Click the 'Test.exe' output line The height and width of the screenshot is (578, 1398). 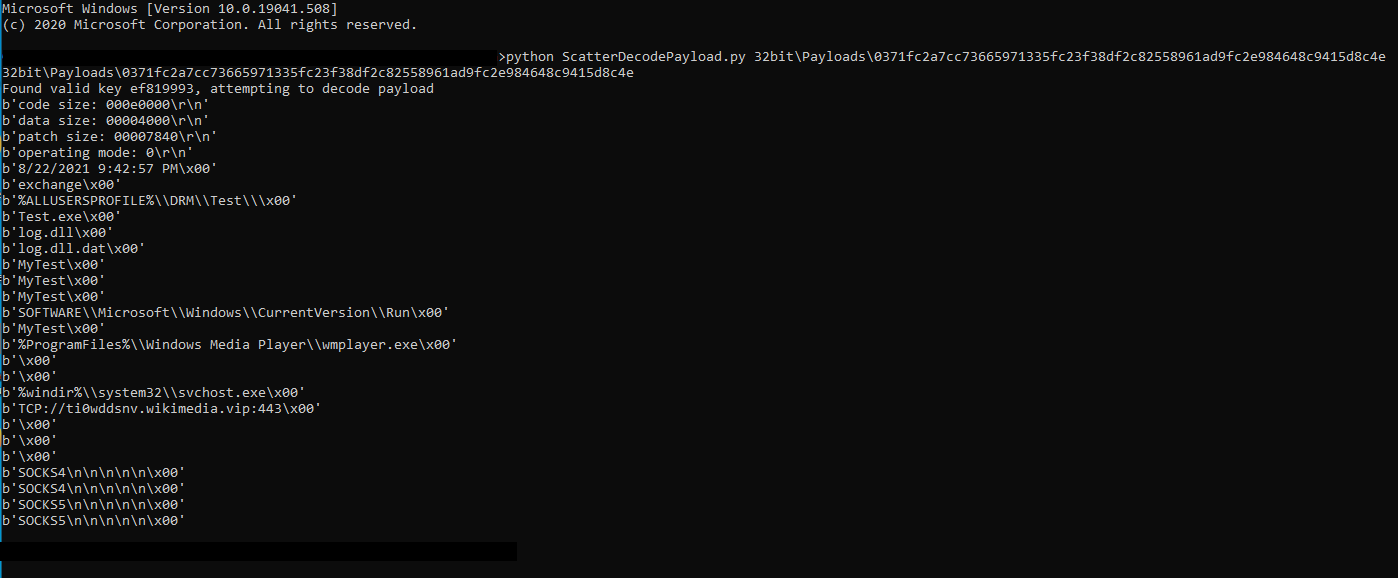tap(61, 217)
